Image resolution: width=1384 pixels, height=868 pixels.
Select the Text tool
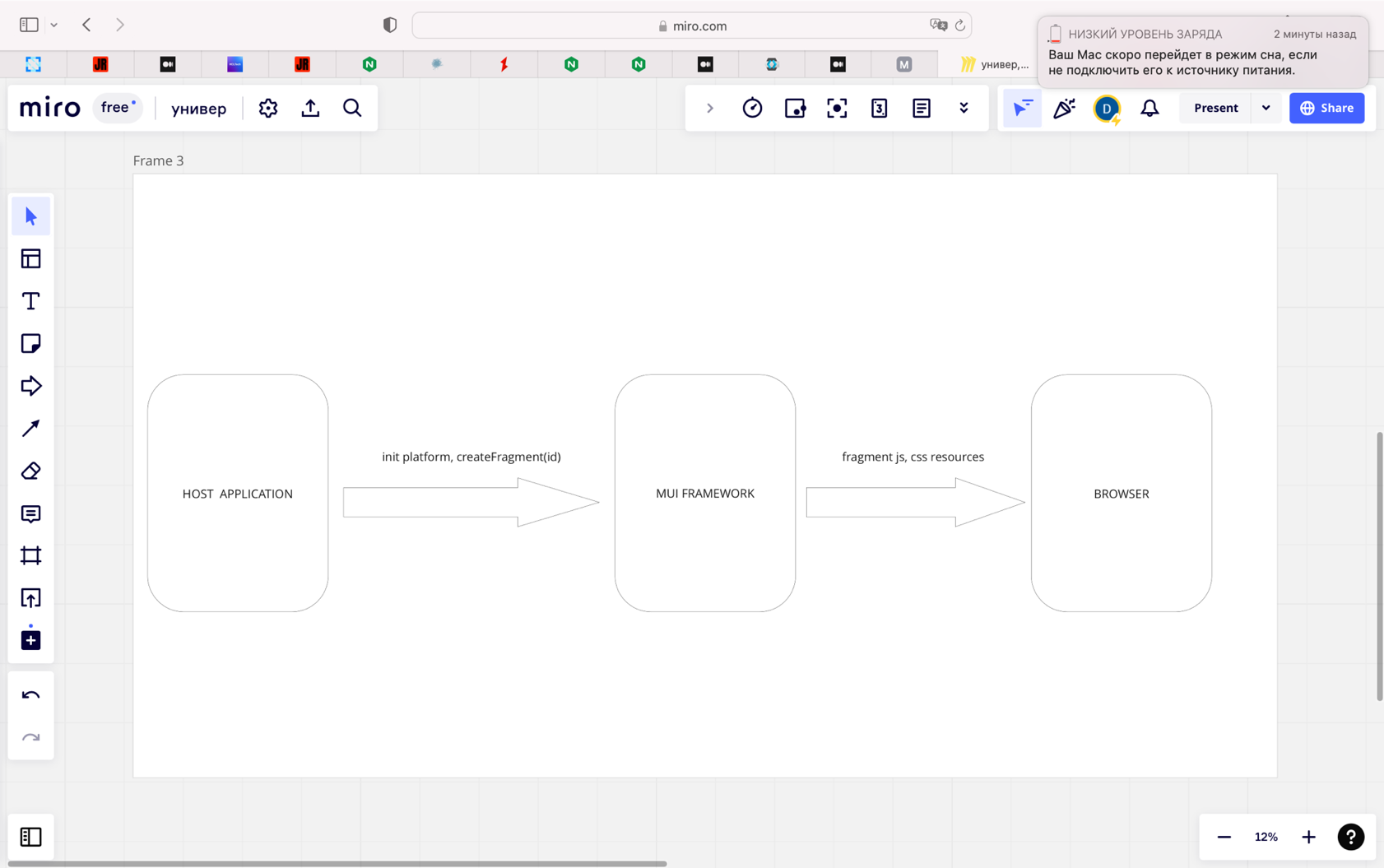pyautogui.click(x=30, y=301)
